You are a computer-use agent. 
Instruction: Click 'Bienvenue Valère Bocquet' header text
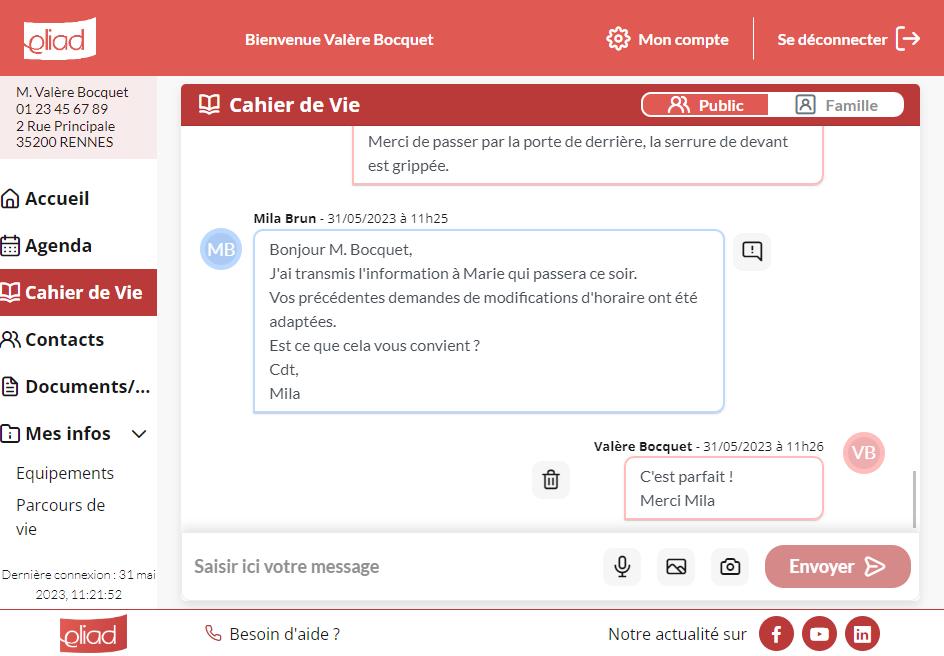339,40
